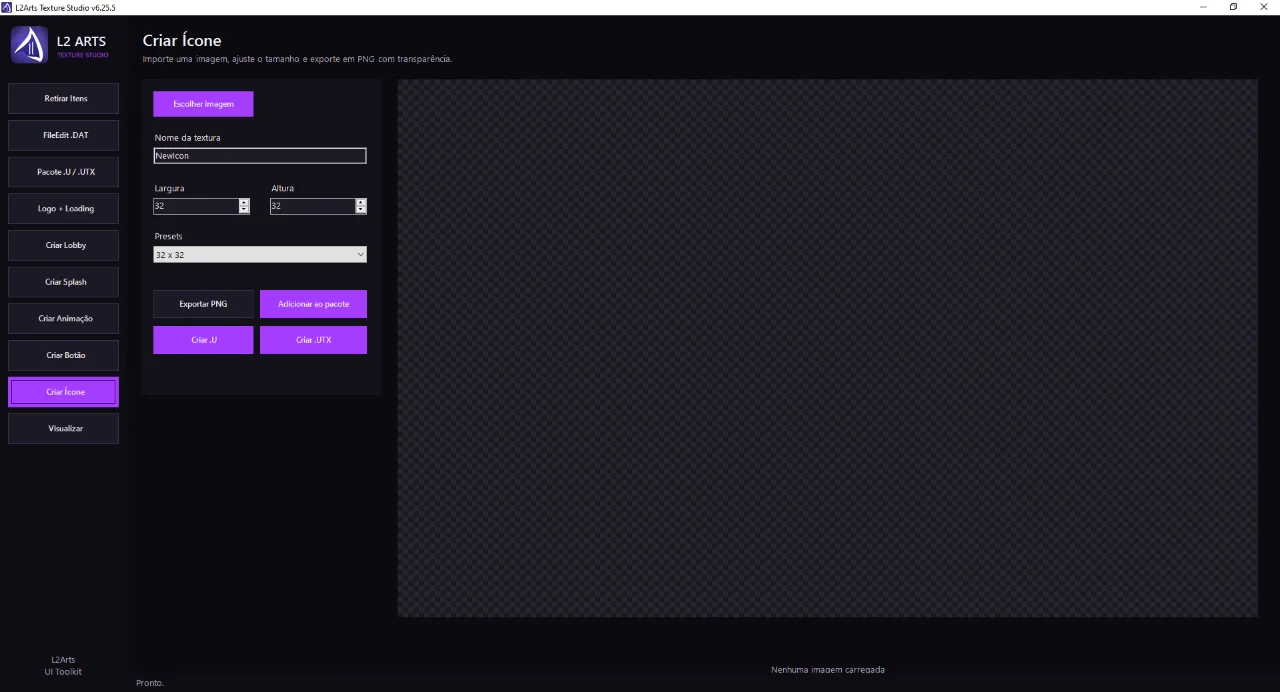Click Adicionar ao pacote button

click(313, 304)
